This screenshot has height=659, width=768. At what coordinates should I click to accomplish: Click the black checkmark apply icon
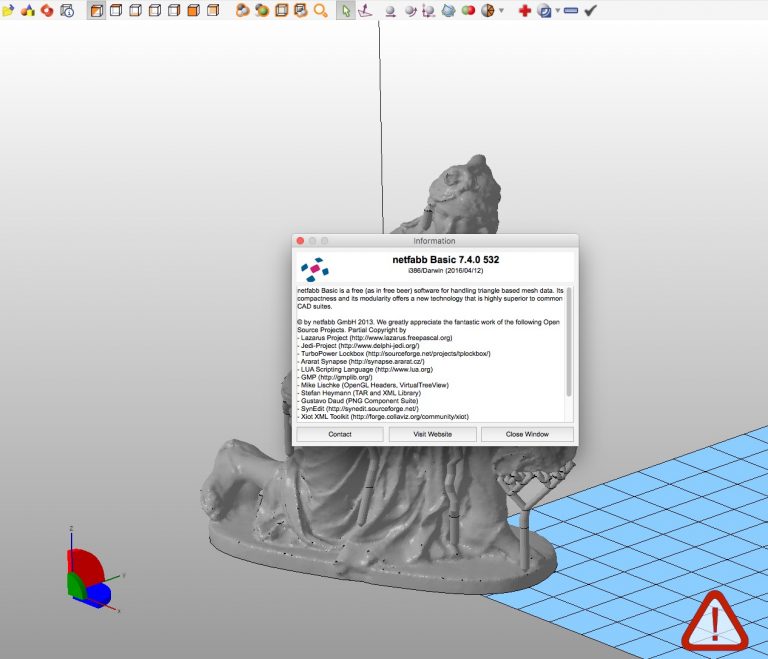(590, 11)
